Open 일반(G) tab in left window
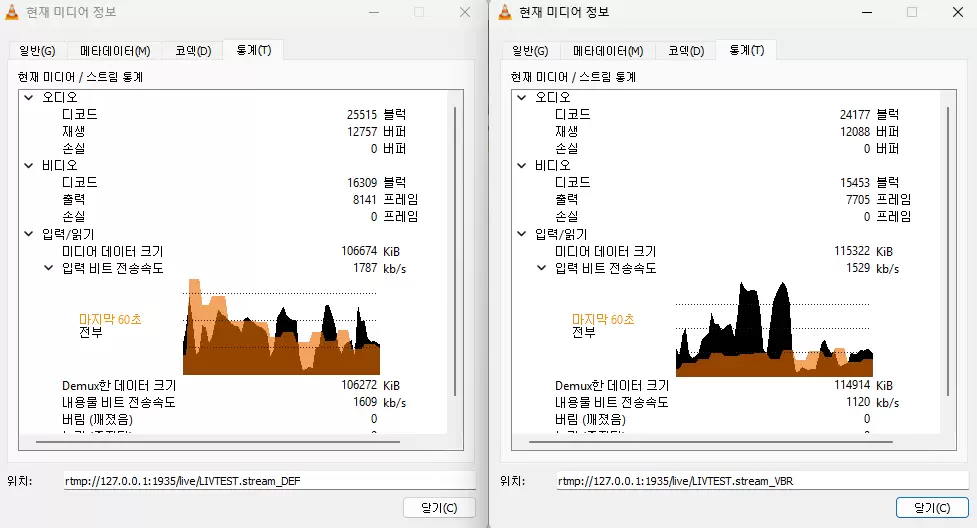This screenshot has width=977, height=528. click(x=37, y=51)
